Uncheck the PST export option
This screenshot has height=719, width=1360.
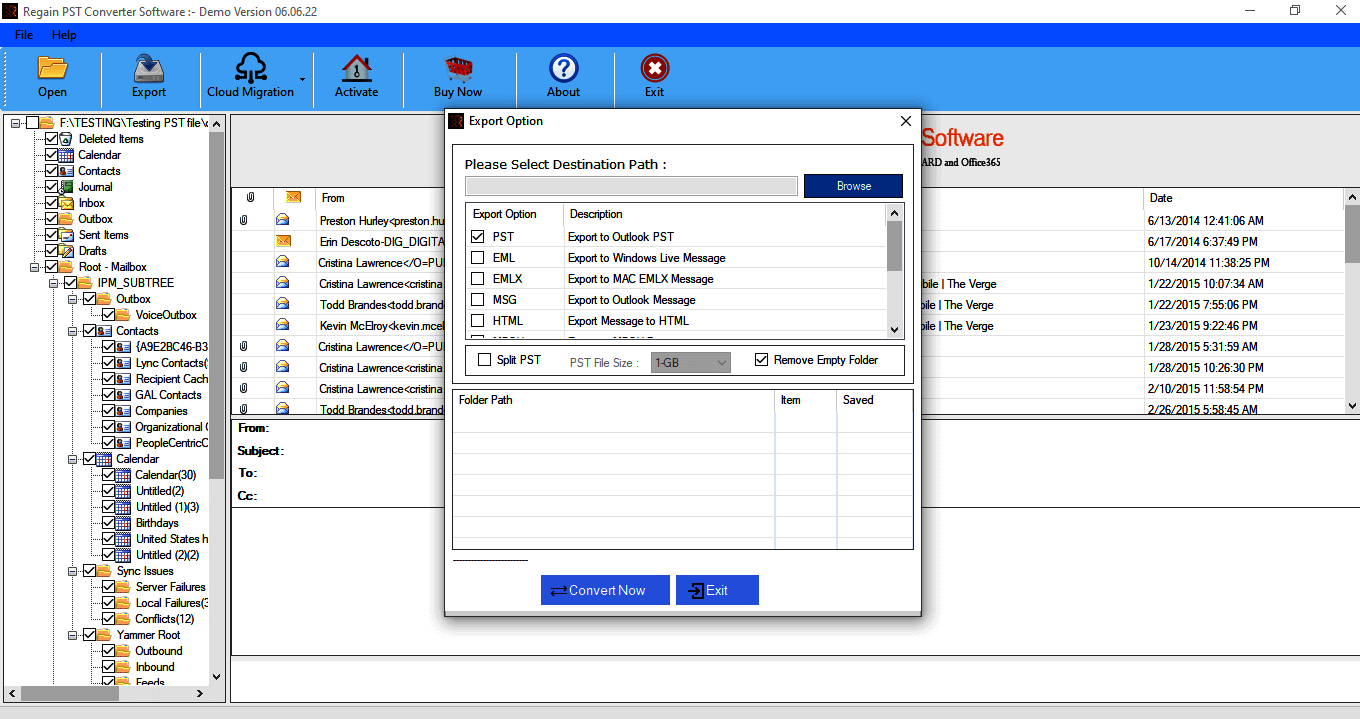point(478,237)
